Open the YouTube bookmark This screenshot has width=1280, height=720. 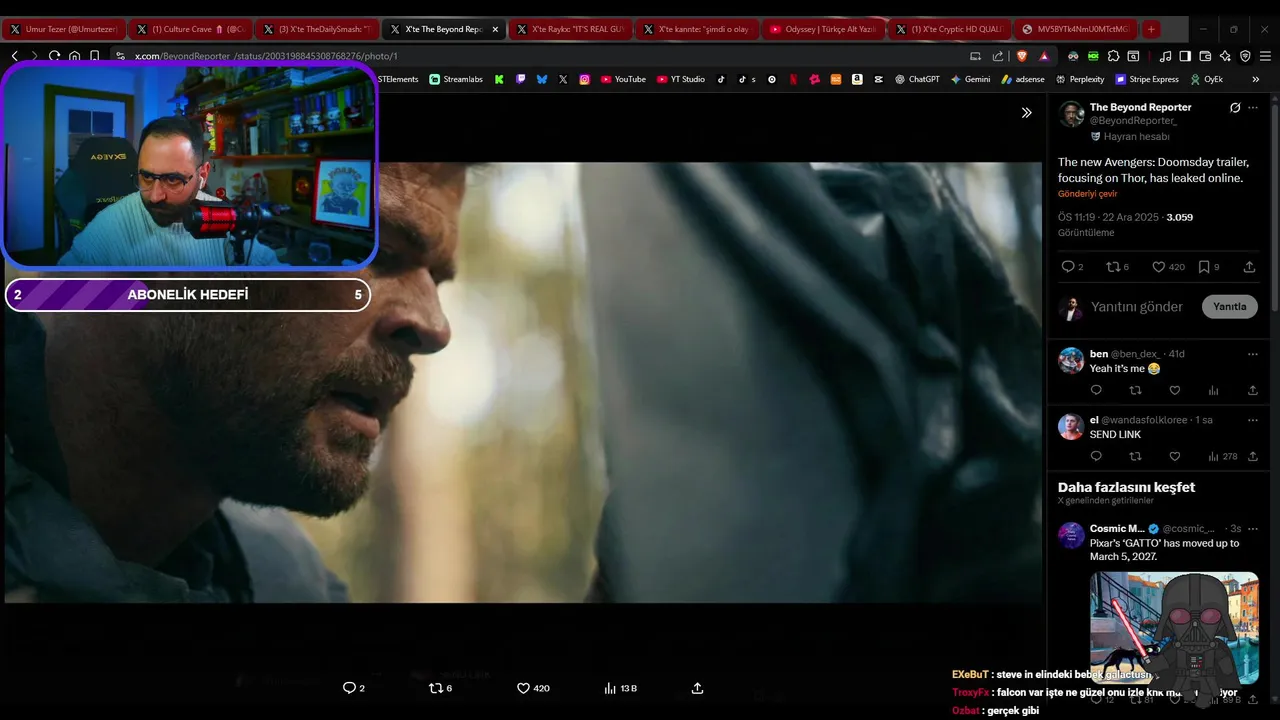pyautogui.click(x=623, y=79)
